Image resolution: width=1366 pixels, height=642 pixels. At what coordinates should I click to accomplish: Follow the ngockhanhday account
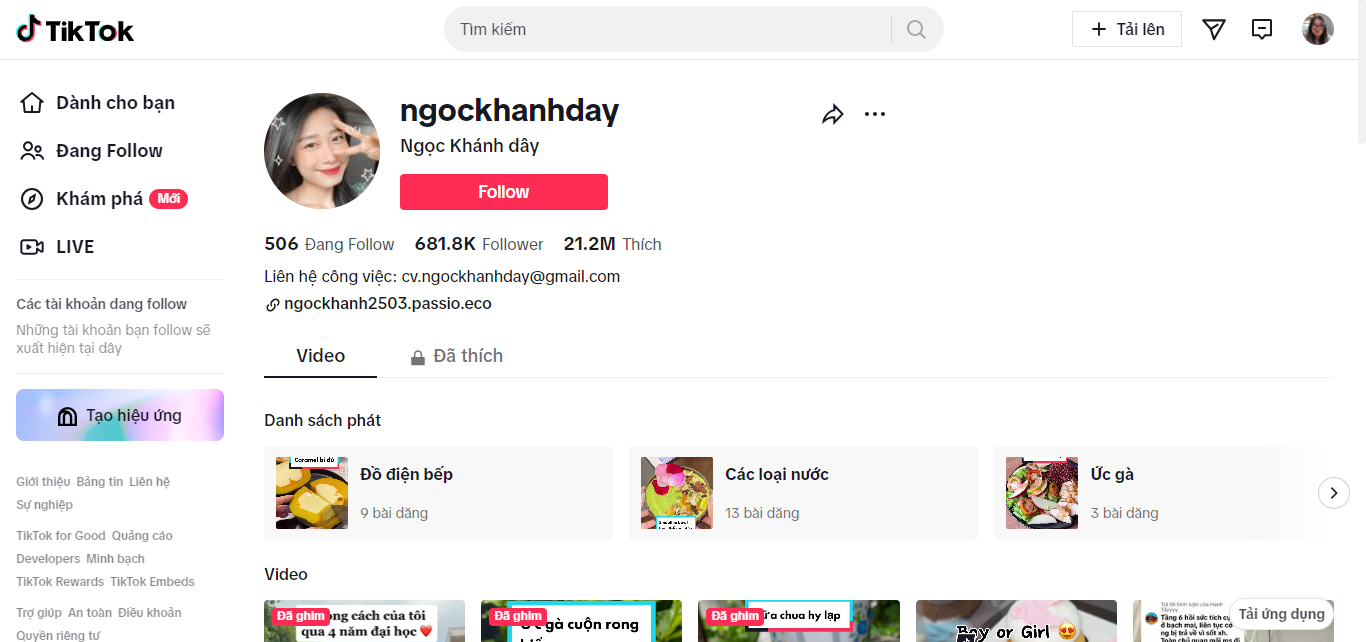tap(504, 192)
